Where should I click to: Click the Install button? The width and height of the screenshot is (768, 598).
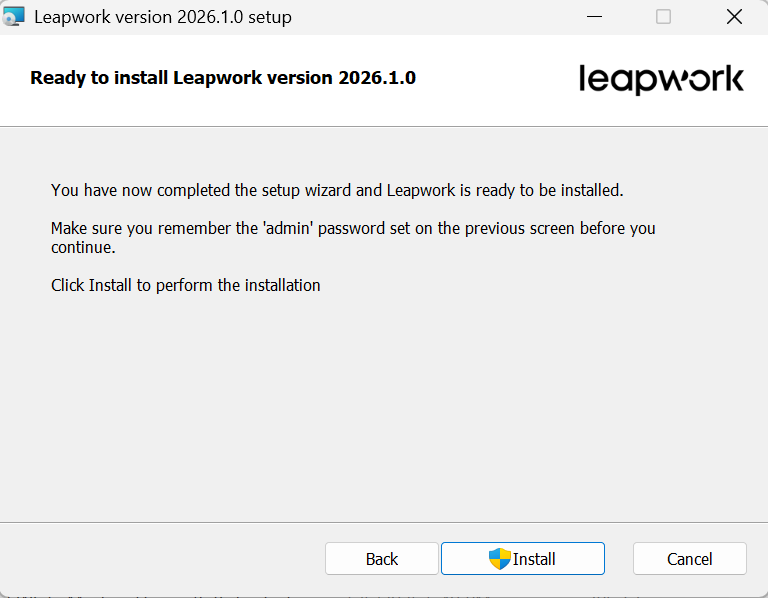[523, 558]
